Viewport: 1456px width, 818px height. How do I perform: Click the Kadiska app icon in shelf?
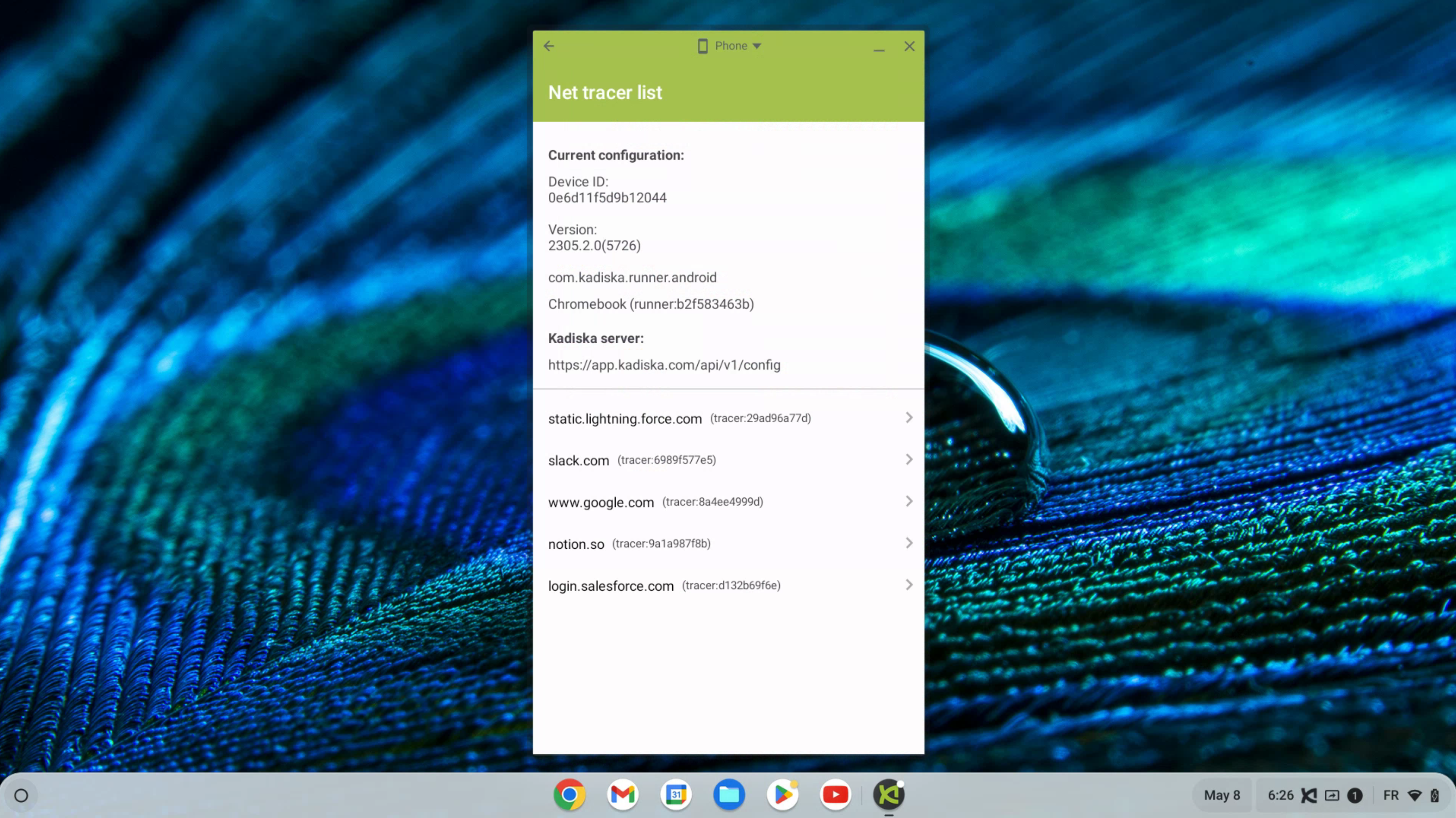point(889,795)
